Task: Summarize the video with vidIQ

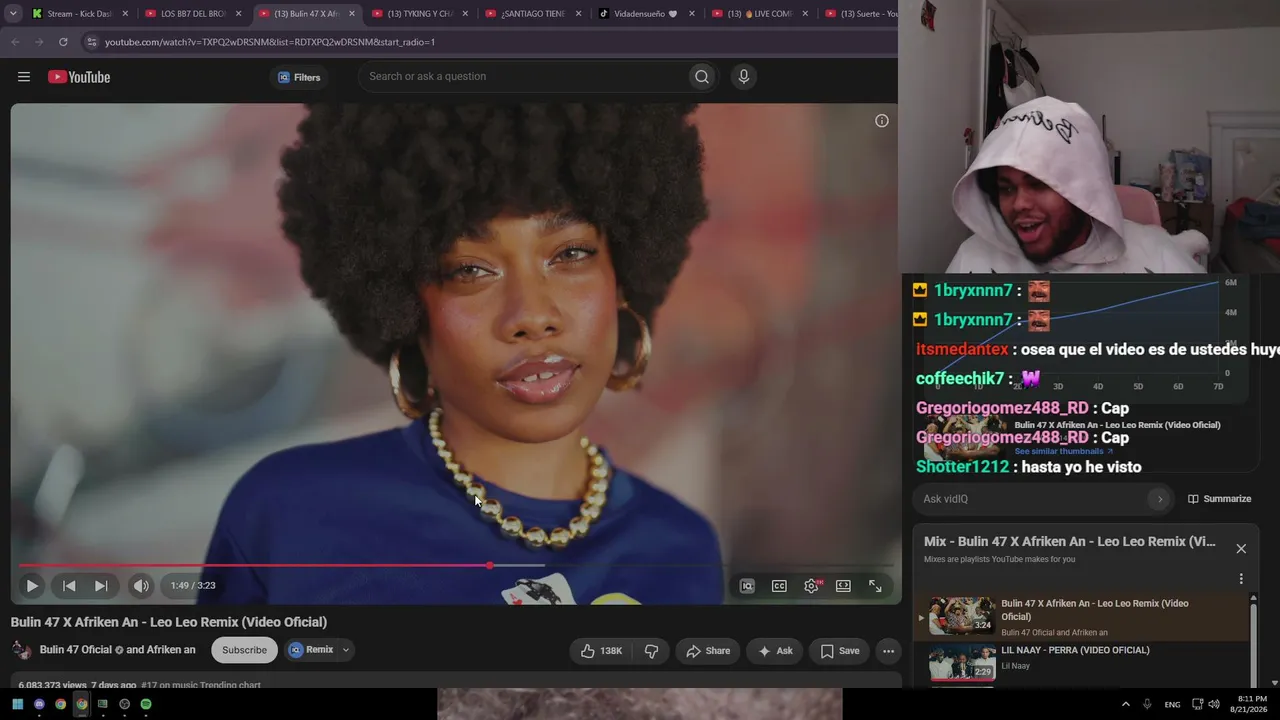Action: click(1219, 499)
